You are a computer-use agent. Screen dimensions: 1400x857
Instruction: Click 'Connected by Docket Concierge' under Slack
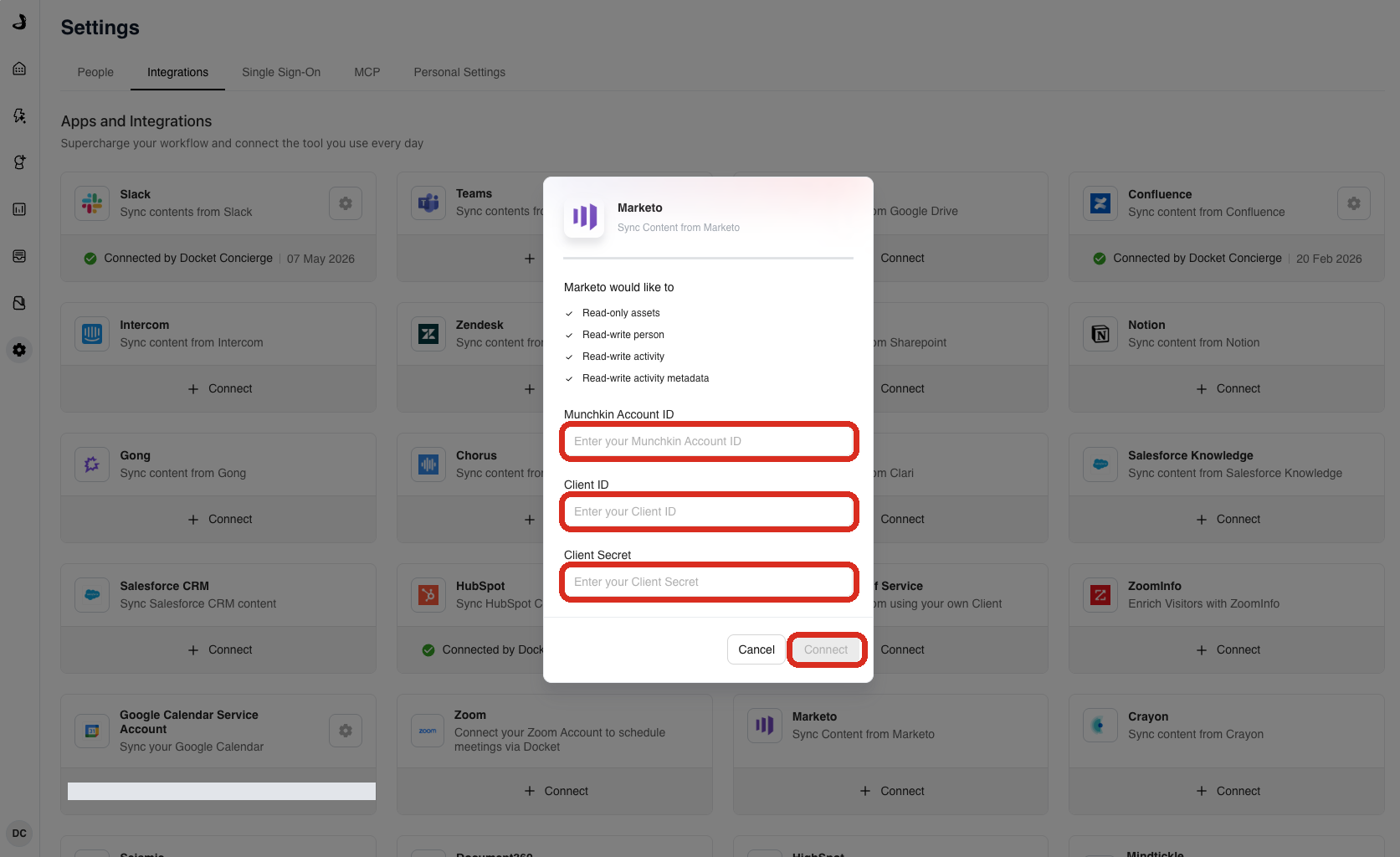tap(188, 259)
